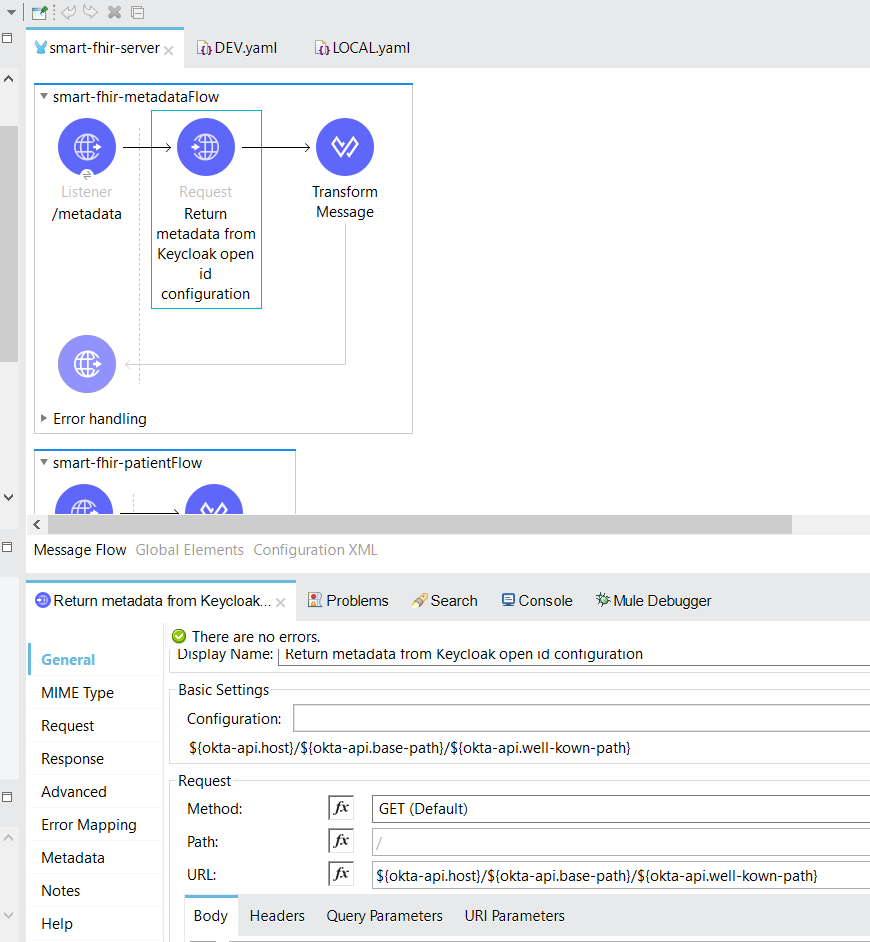Click the delete X toolbar icon
The image size is (870, 942).
pyautogui.click(x=114, y=13)
